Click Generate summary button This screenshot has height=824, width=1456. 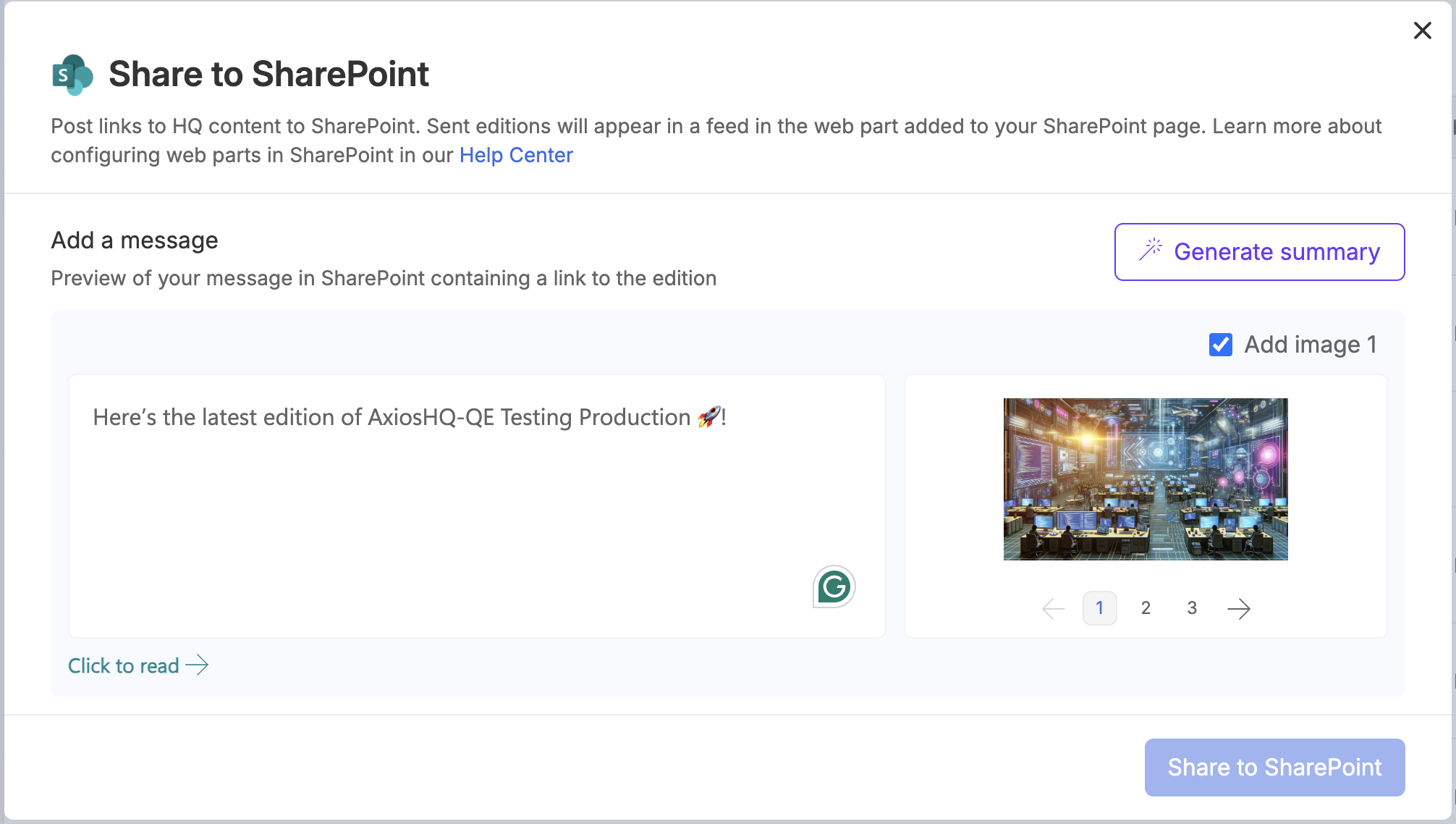click(1259, 252)
